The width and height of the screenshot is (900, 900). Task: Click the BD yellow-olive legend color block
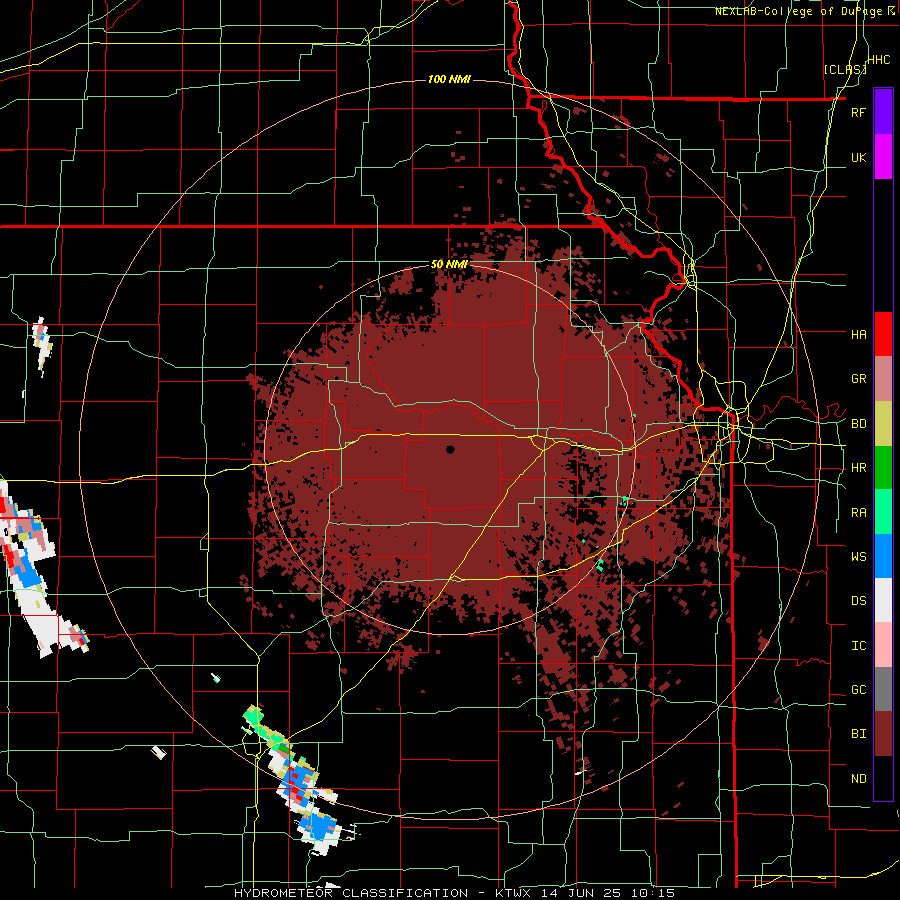883,424
